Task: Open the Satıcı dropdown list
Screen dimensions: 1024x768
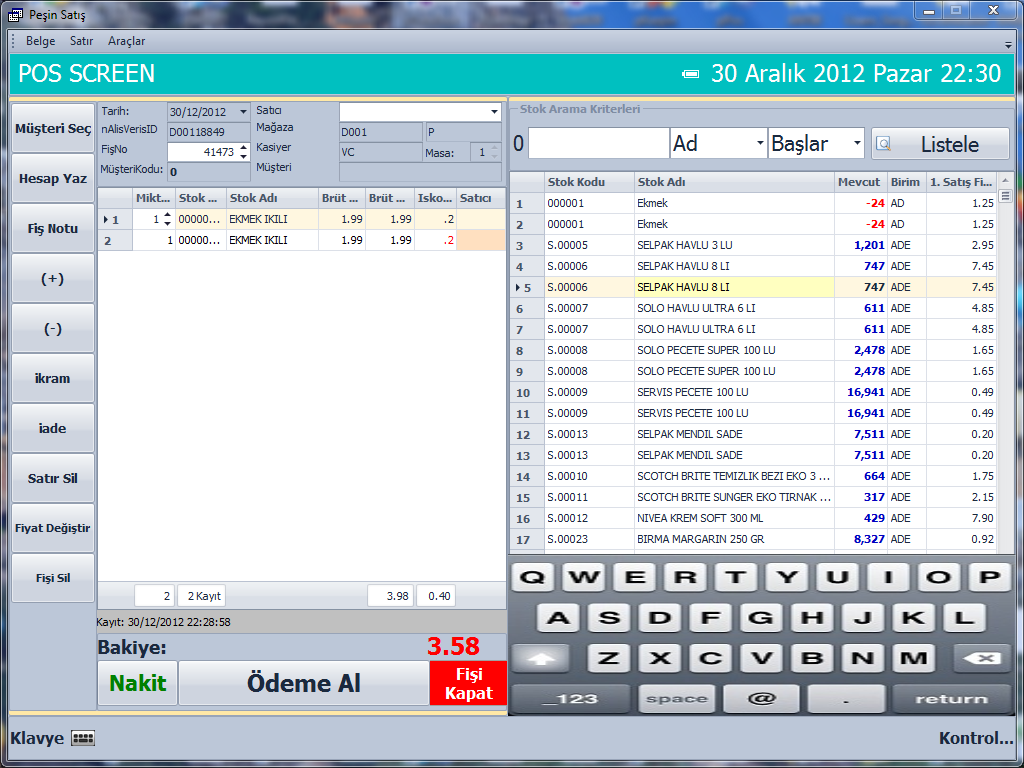Action: (x=494, y=112)
